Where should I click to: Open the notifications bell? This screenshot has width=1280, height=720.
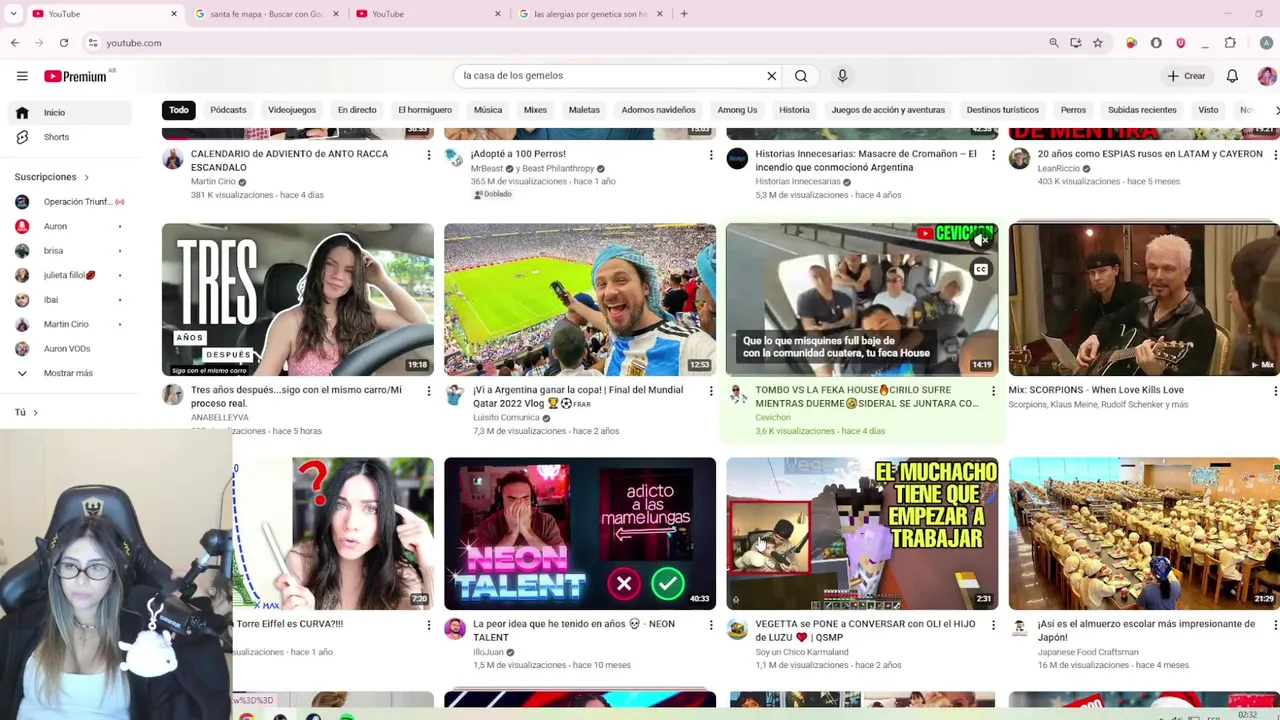tap(1232, 76)
